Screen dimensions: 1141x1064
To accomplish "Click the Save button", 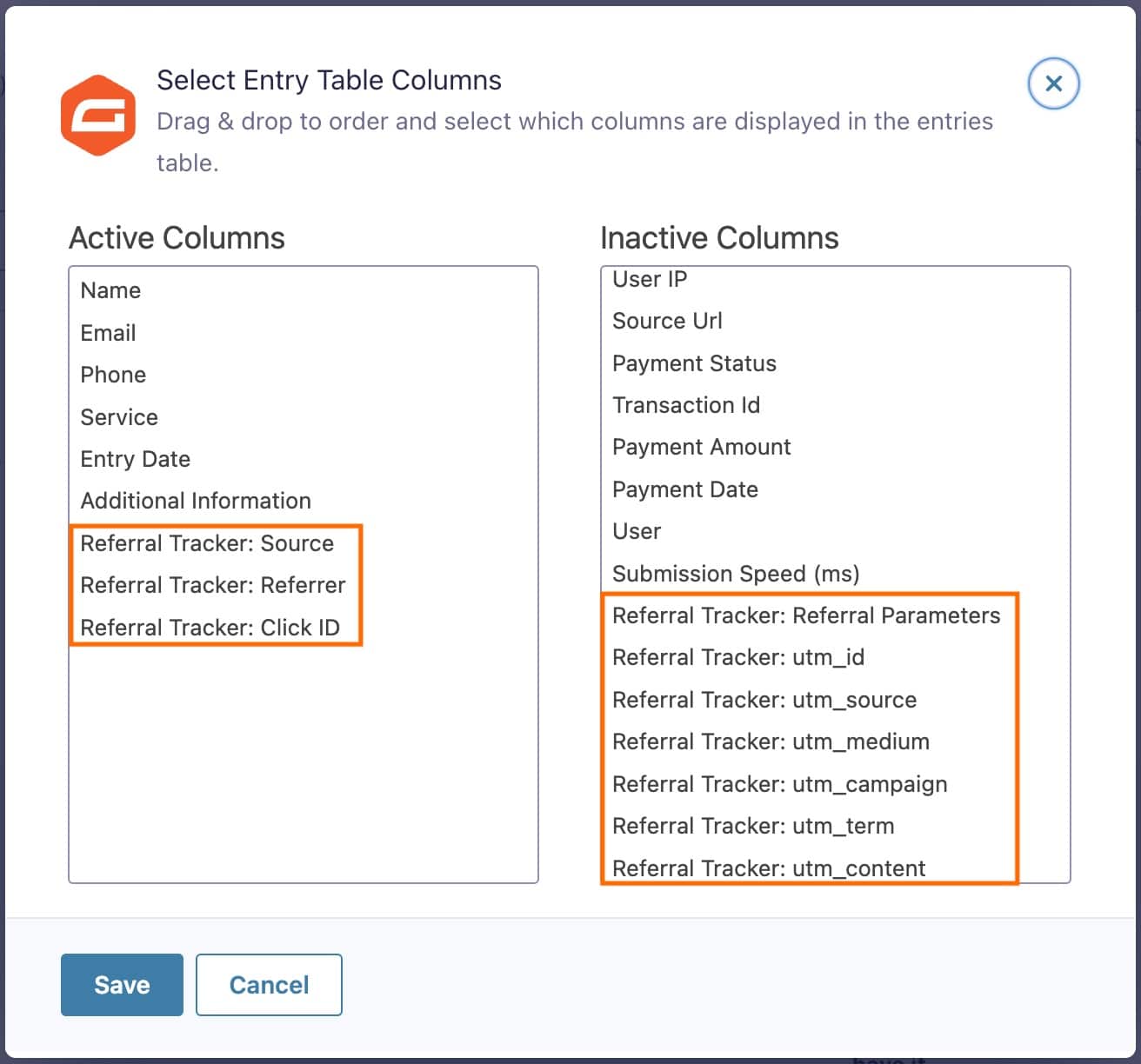I will [x=121, y=984].
